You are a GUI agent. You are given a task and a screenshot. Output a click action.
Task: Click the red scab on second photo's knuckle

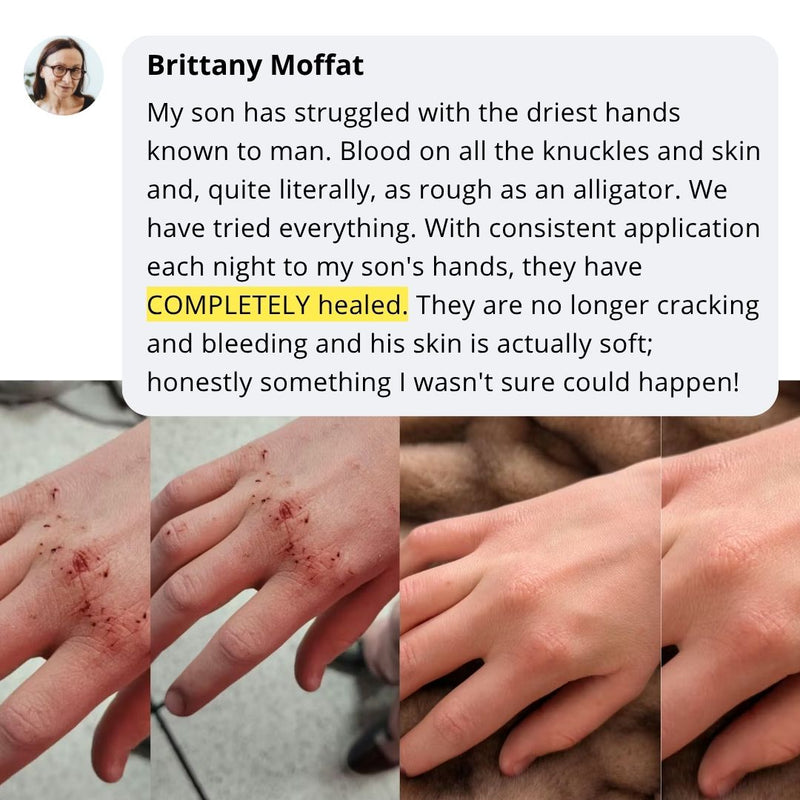[x=286, y=510]
